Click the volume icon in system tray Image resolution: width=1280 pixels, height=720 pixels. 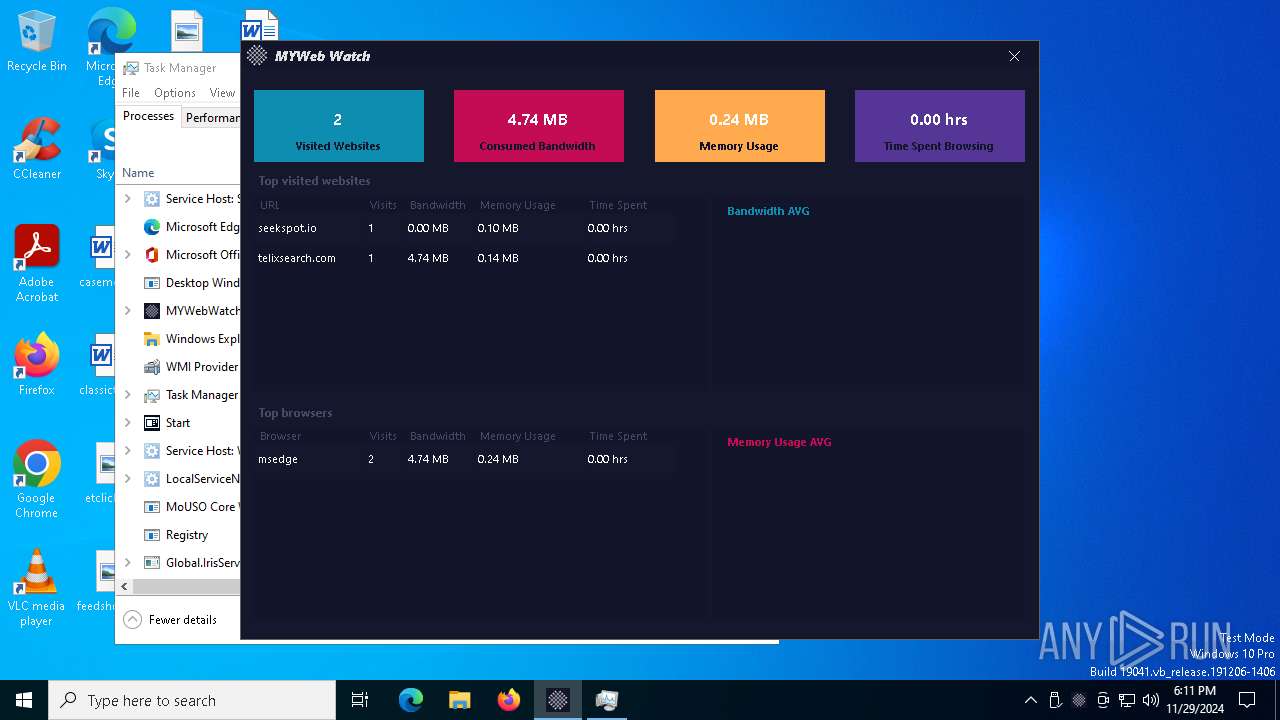[1151, 700]
